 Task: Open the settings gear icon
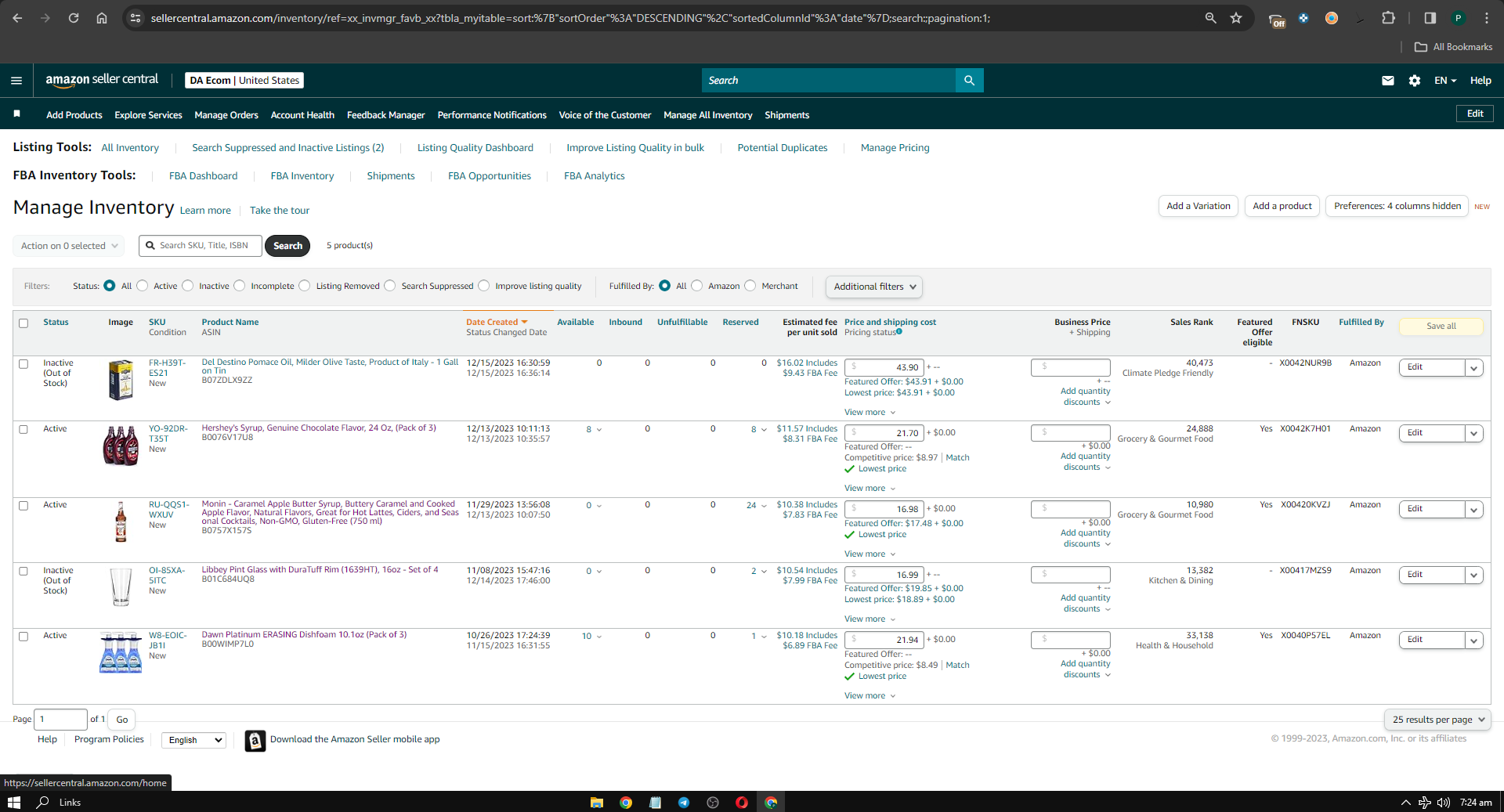click(x=1414, y=80)
